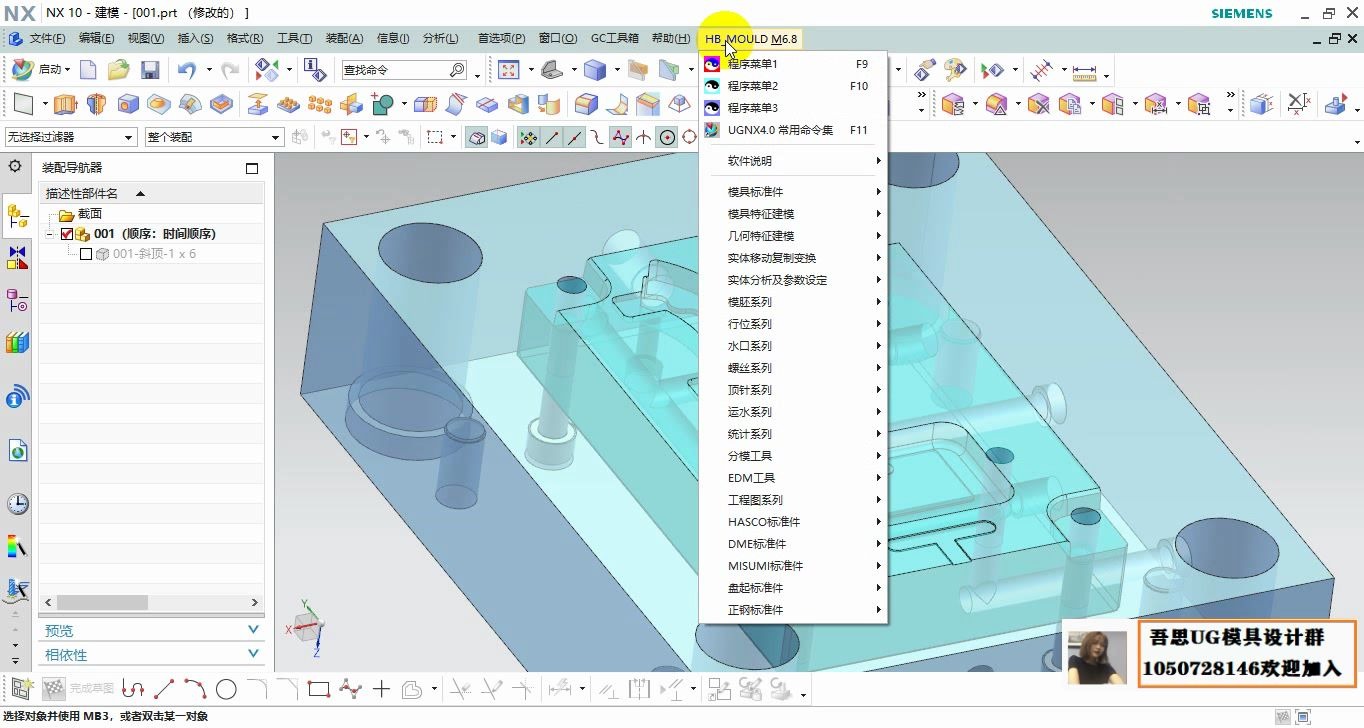The image size is (1364, 728).
Task: Open the Constraint Navigator sidebar tab
Action: point(17,257)
